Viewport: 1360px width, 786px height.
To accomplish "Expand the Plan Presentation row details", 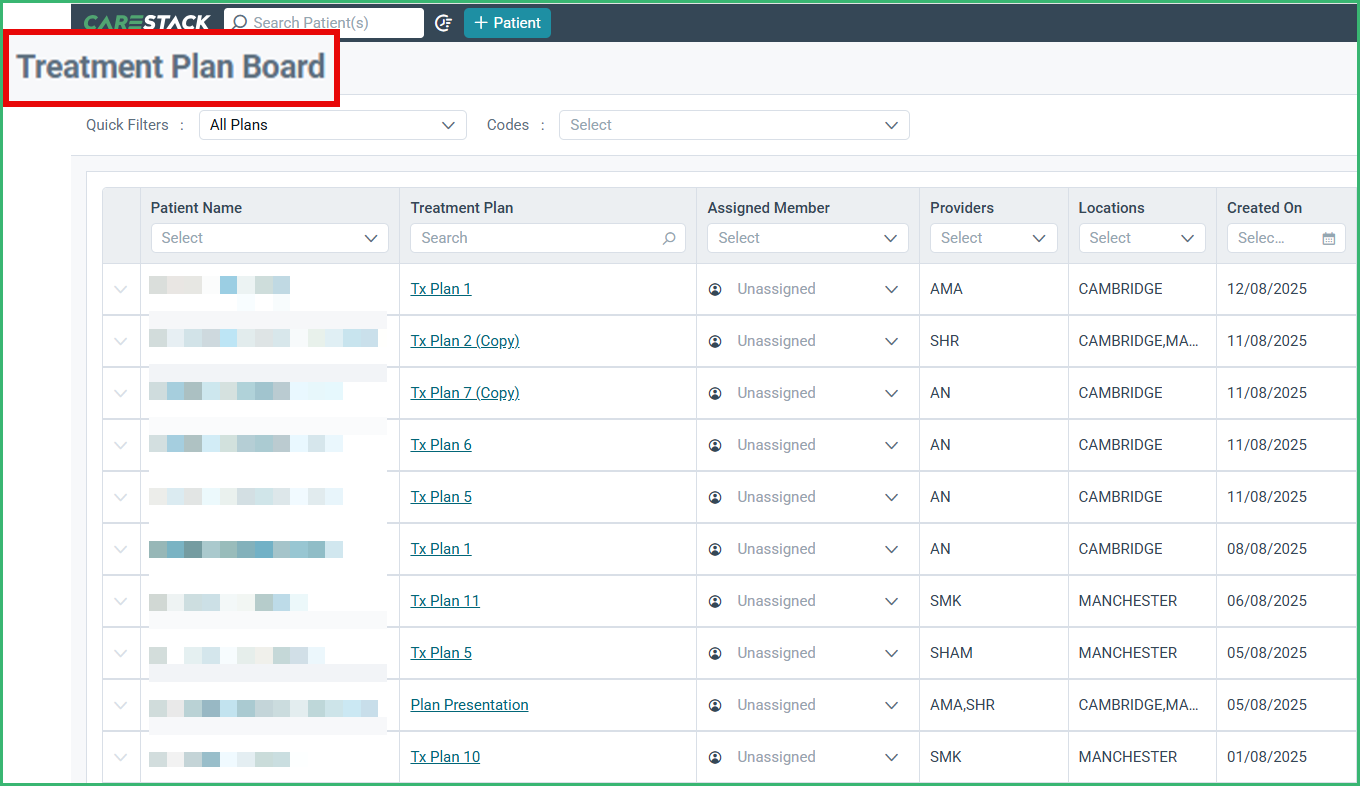I will click(x=120, y=704).
